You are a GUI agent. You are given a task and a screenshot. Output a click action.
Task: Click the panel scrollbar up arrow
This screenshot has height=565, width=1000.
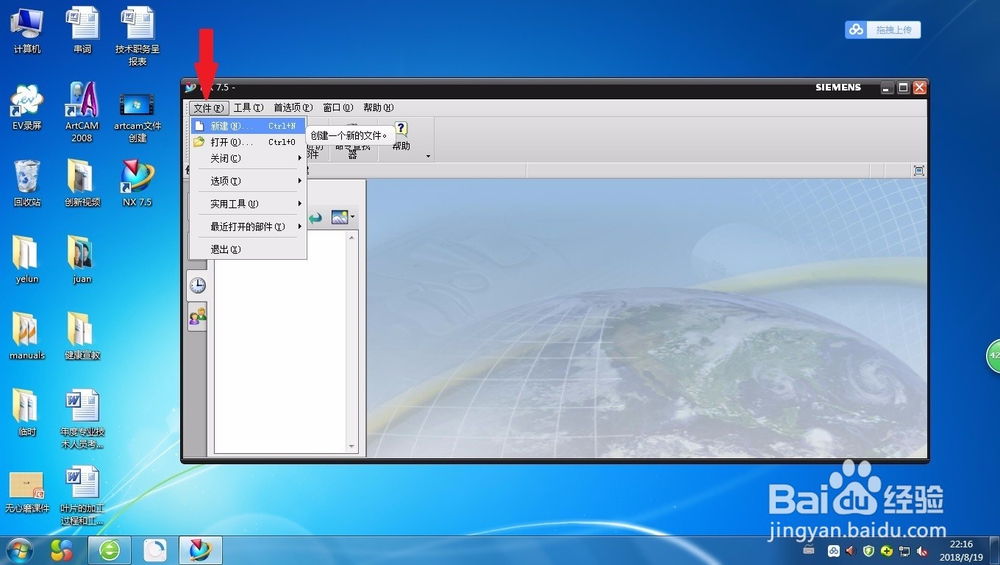[351, 237]
